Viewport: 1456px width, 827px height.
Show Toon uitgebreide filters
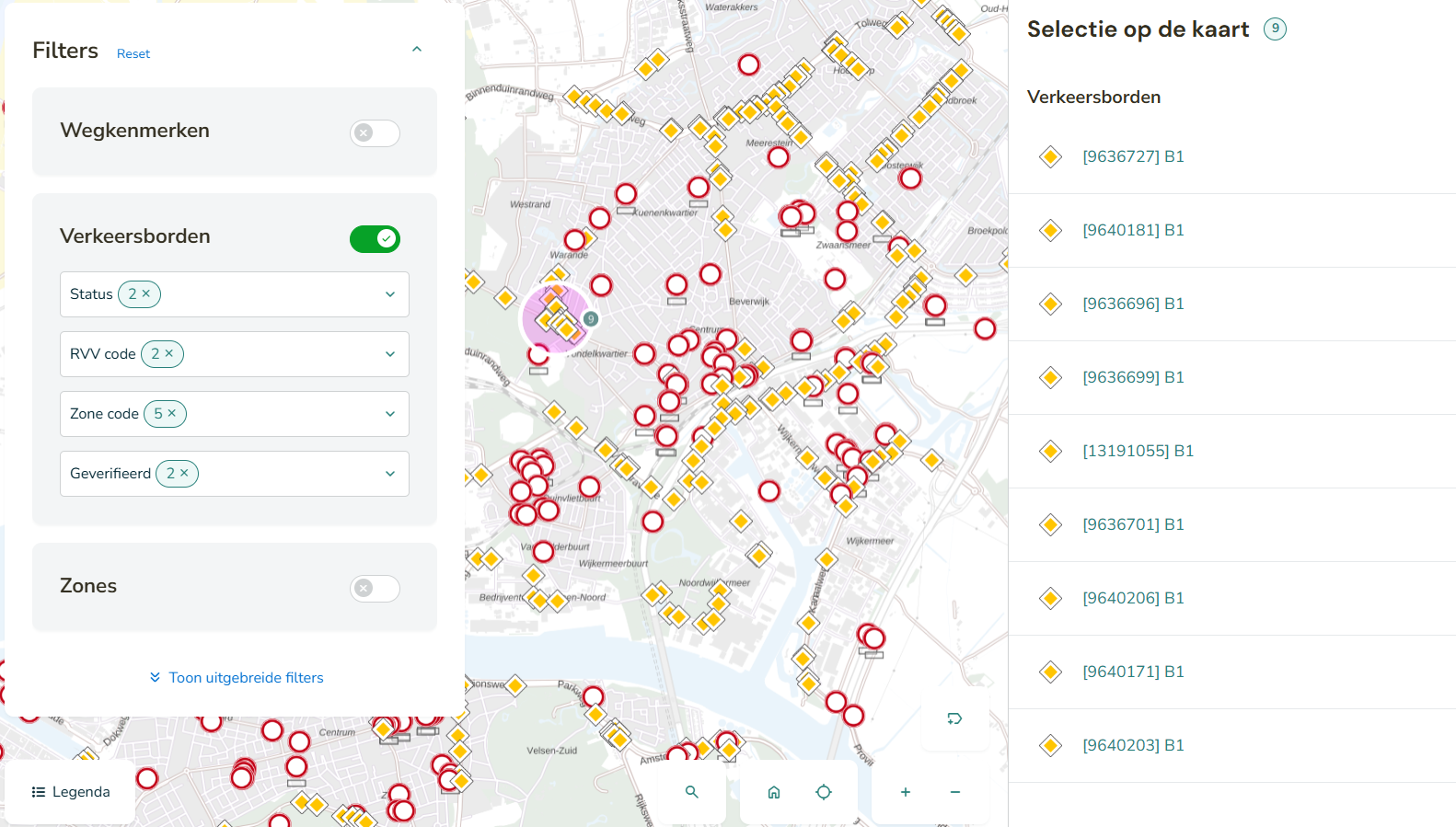click(237, 678)
